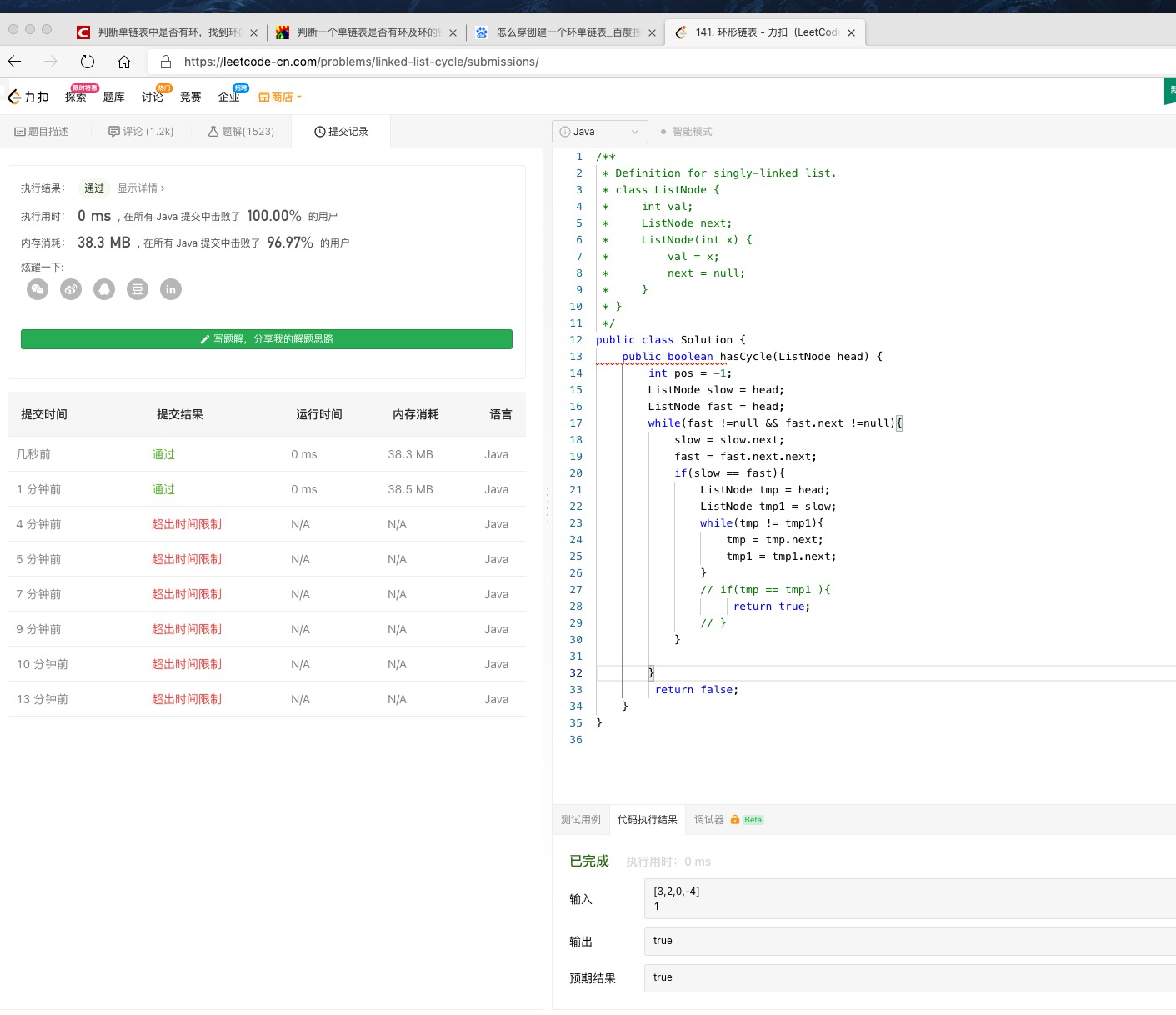Viewport: 1176px width, 1015px height.
Task: Click the site security lock icon
Action: point(166,62)
